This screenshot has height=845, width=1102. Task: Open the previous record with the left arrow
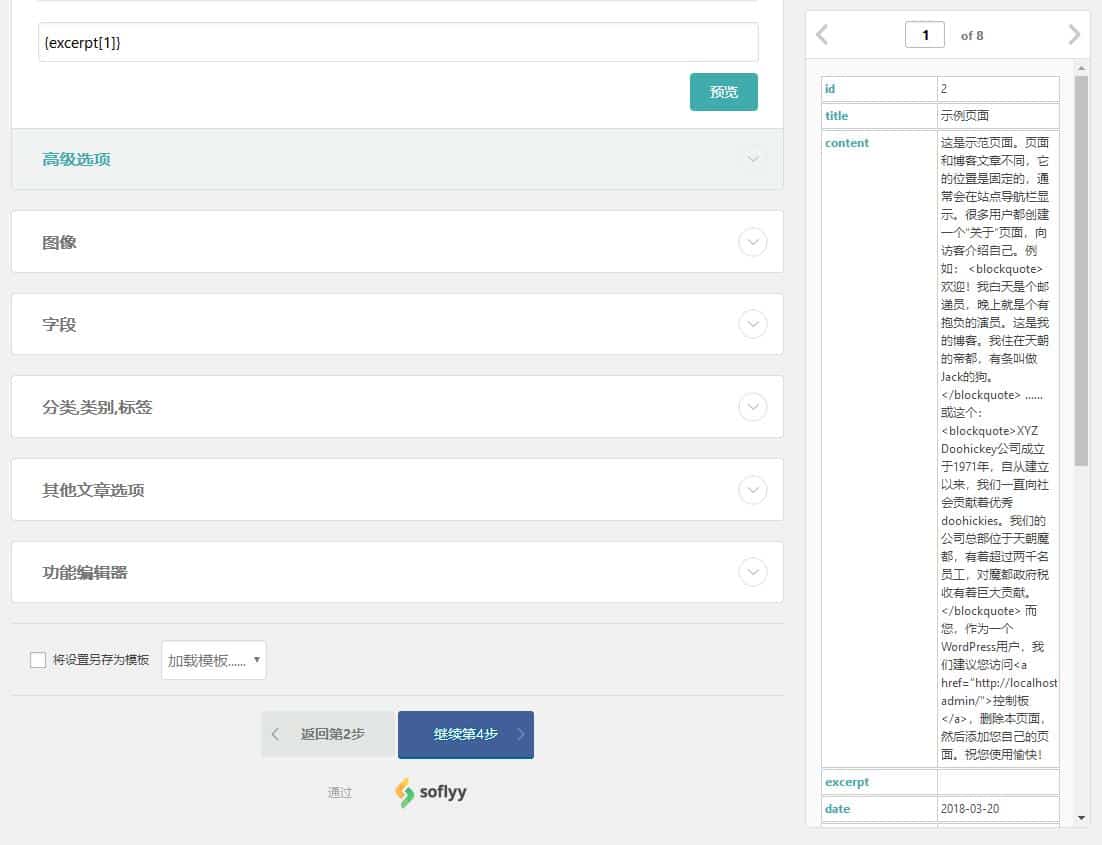[822, 34]
